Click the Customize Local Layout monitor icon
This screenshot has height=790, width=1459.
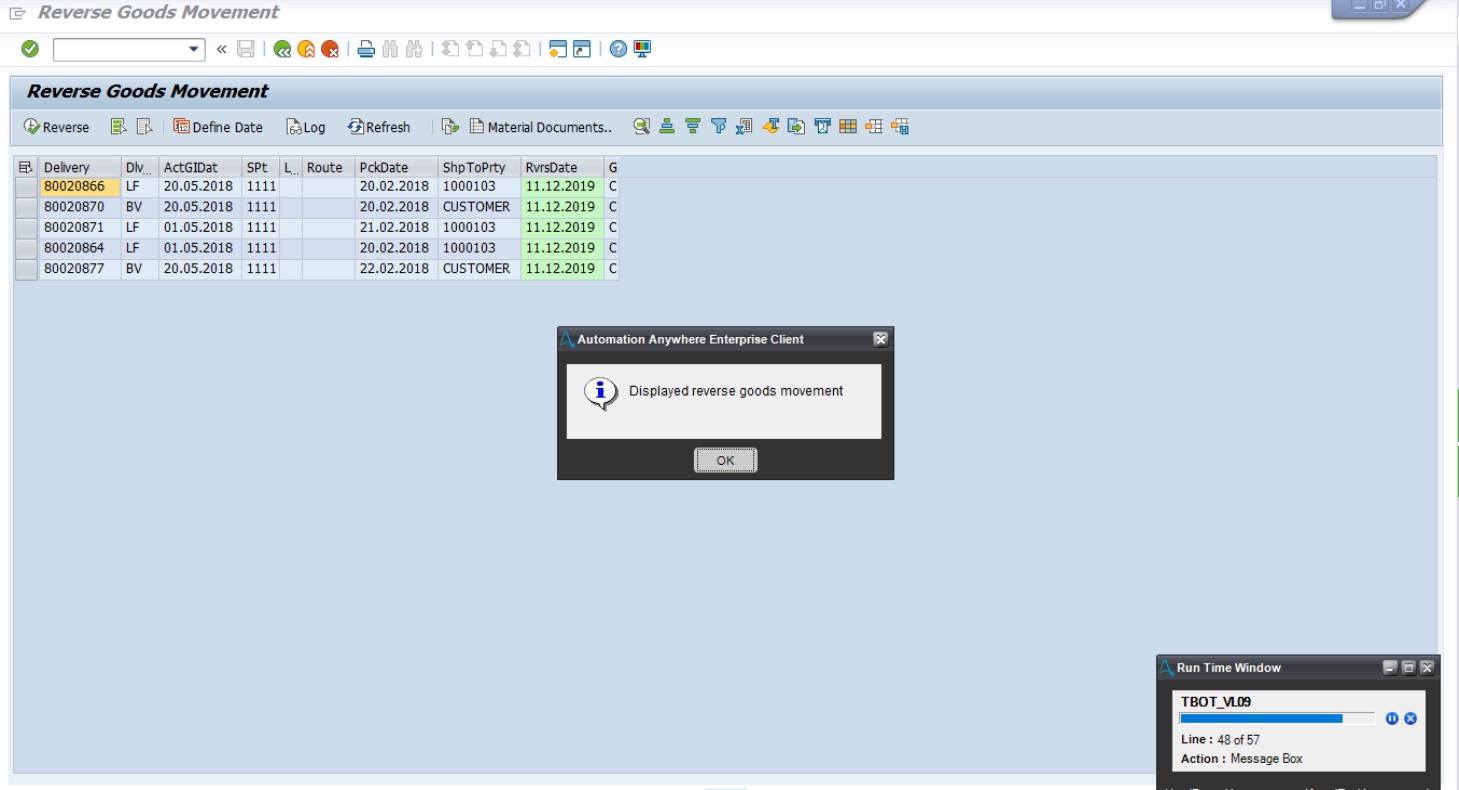642,49
